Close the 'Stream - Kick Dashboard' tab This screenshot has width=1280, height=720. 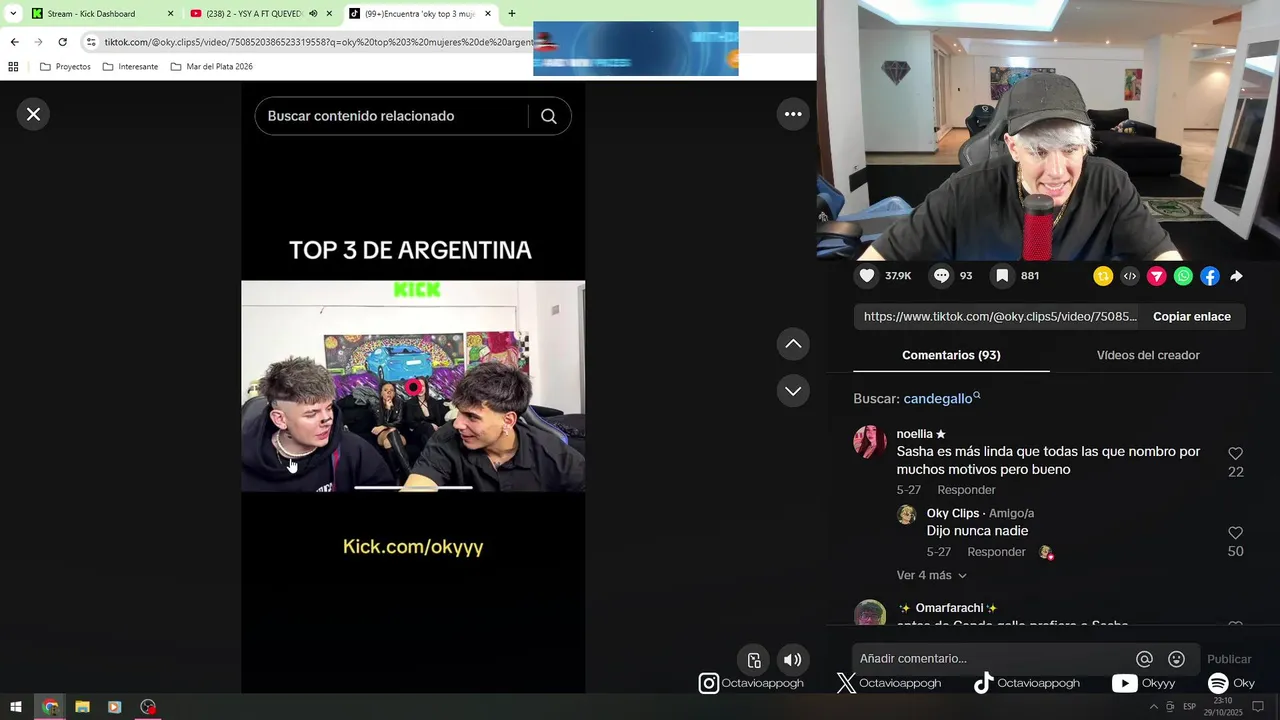pyautogui.click(x=170, y=14)
